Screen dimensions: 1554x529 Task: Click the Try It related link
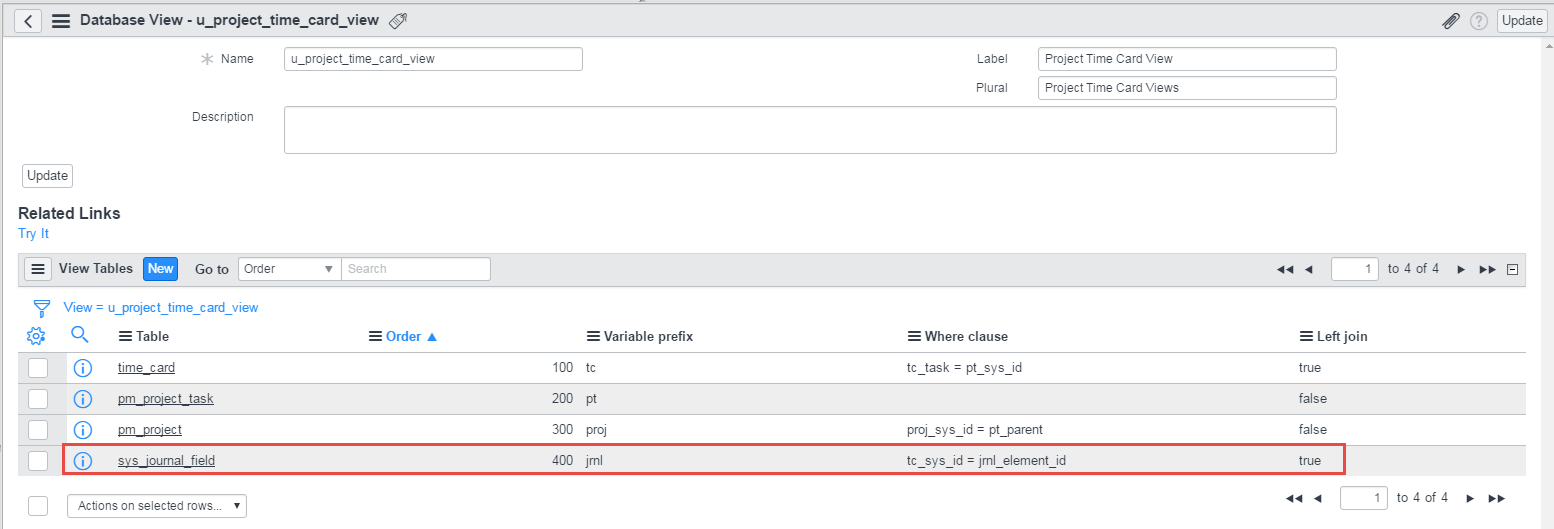(x=33, y=233)
